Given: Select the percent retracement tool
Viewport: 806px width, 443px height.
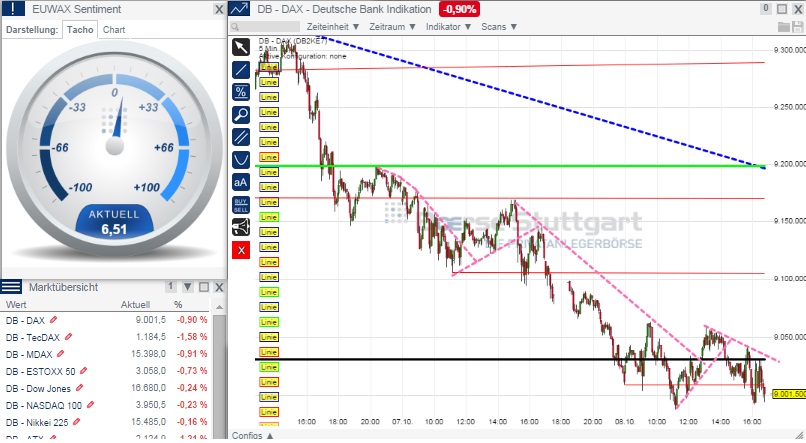Looking at the screenshot, I should tap(241, 92).
